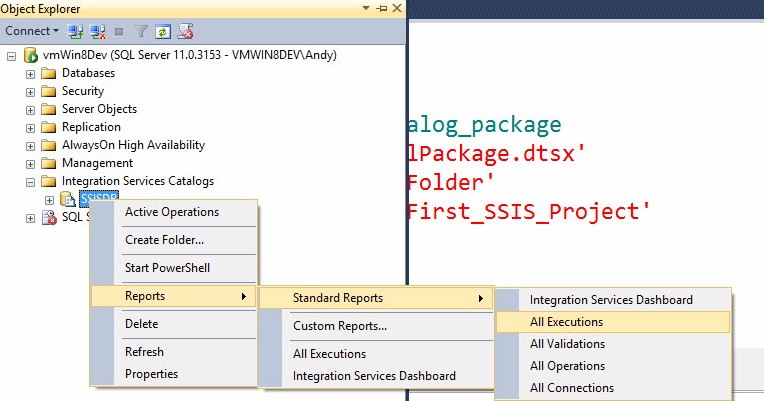
Task: Expand the SQL Server Agent node
Action: coord(30,218)
